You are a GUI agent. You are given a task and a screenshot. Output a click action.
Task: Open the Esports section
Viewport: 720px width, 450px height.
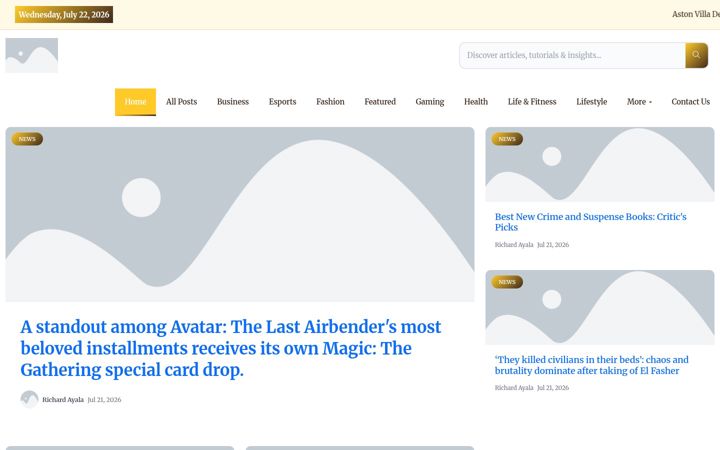click(282, 101)
